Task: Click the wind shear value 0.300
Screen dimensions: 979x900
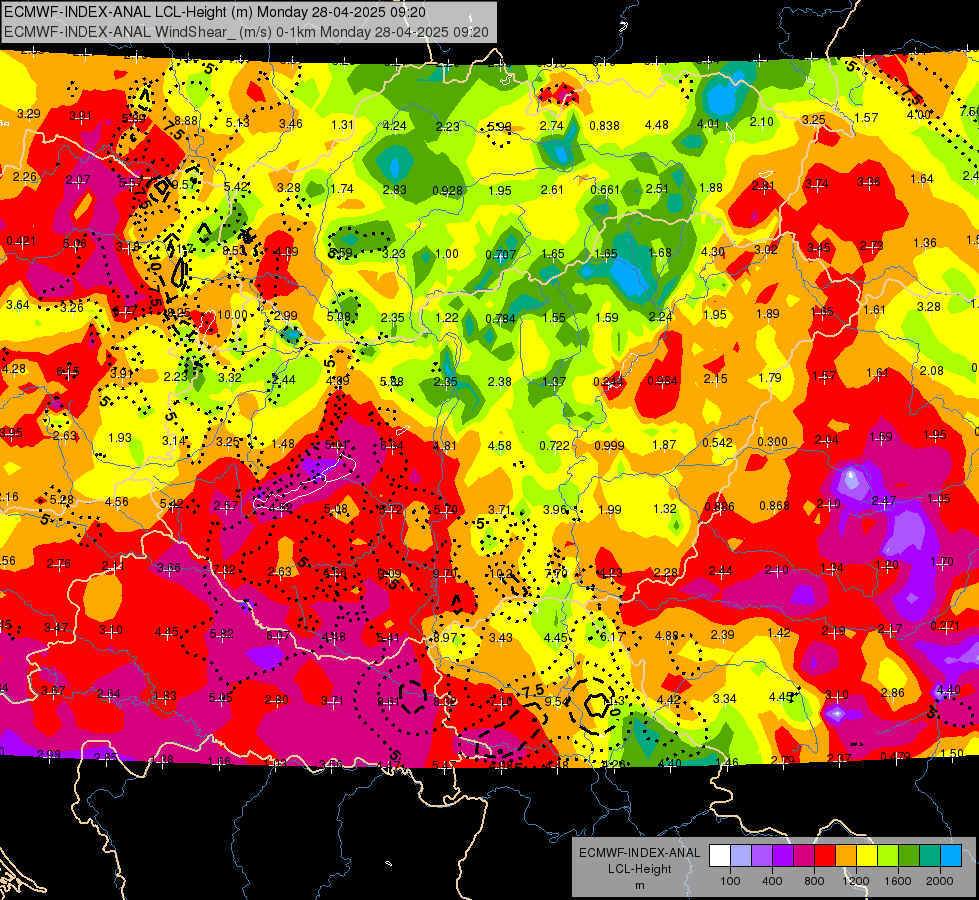Action: [772, 442]
